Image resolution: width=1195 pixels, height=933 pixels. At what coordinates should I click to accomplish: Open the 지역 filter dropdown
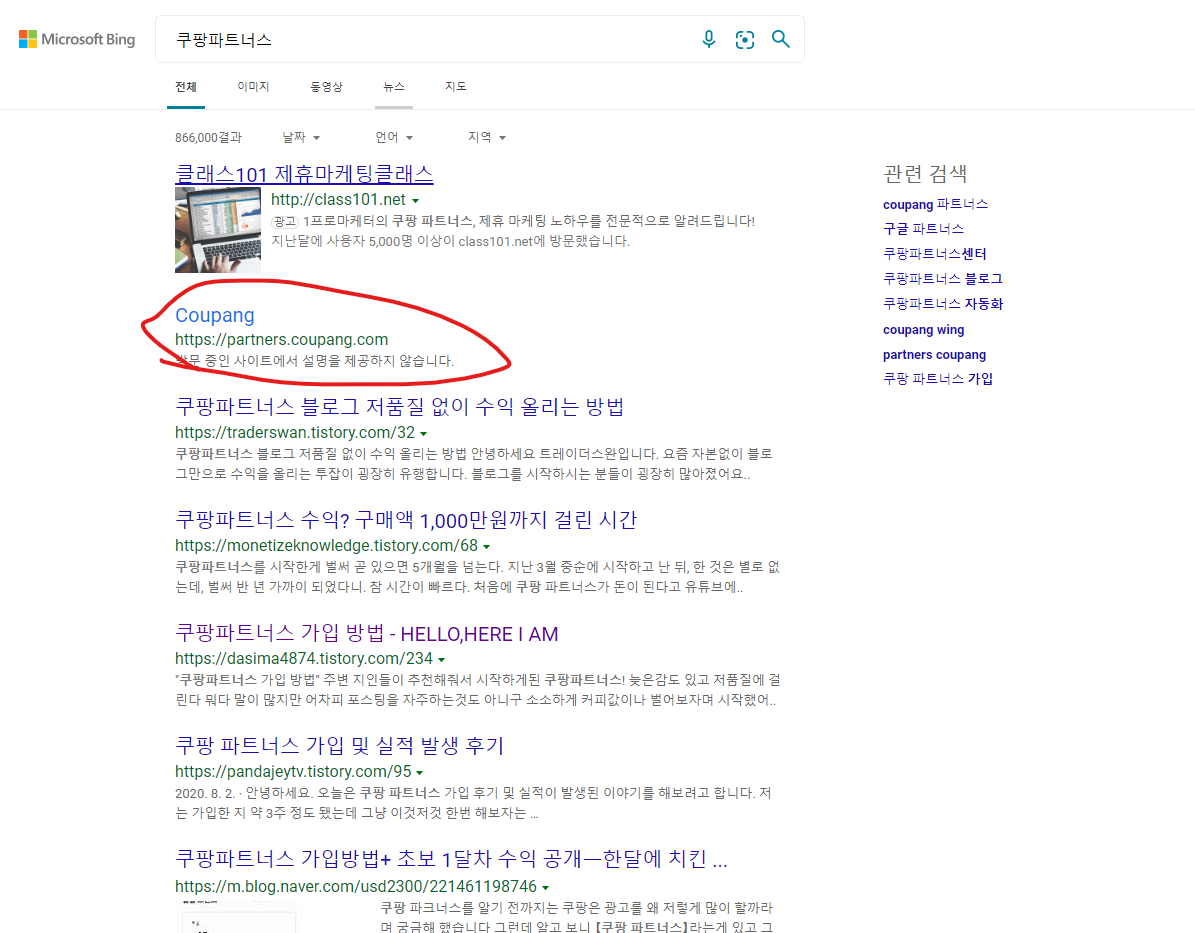pos(487,137)
